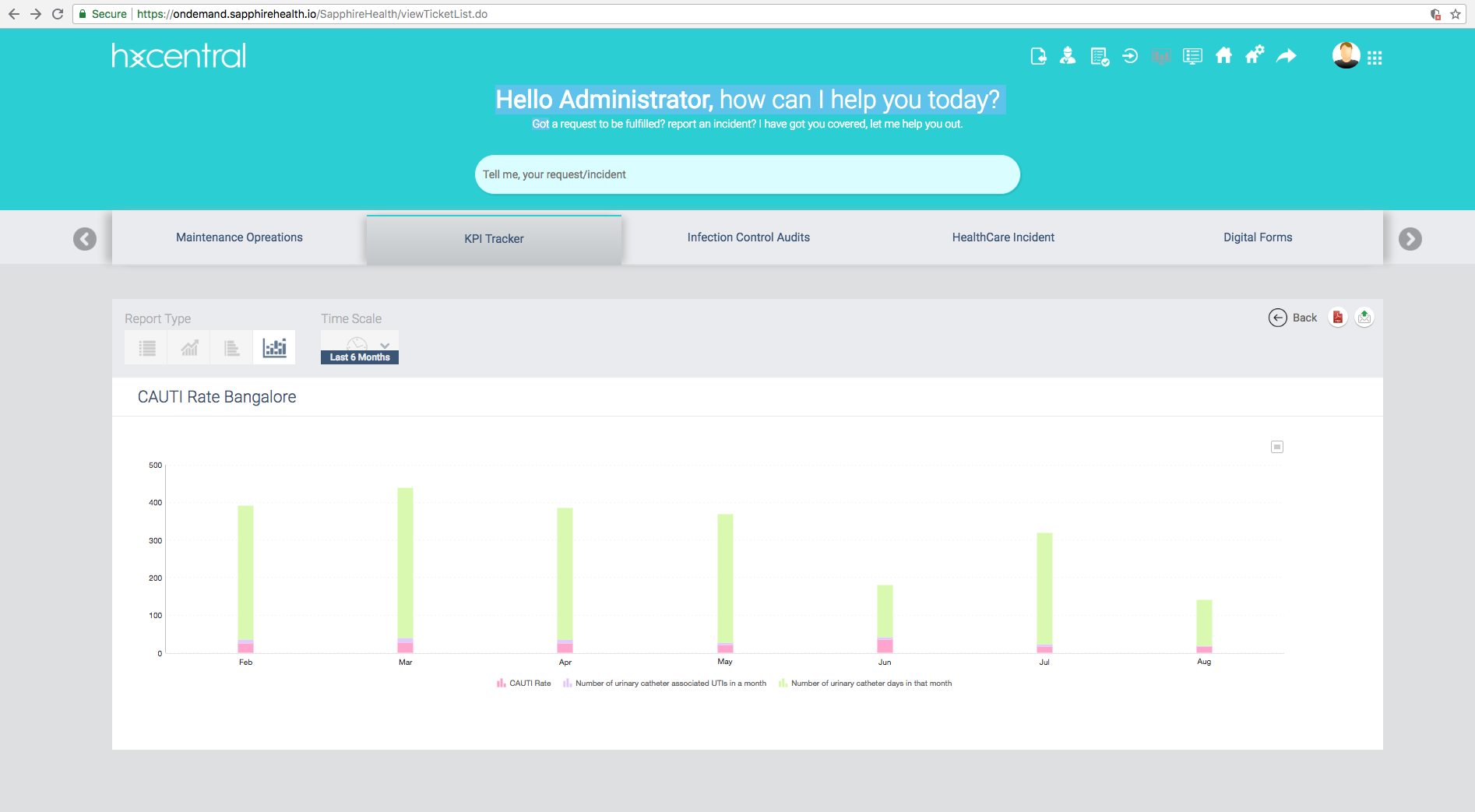The image size is (1475, 812).
Task: Open the greyed bar chart monitor icon
Action: [x=1161, y=56]
